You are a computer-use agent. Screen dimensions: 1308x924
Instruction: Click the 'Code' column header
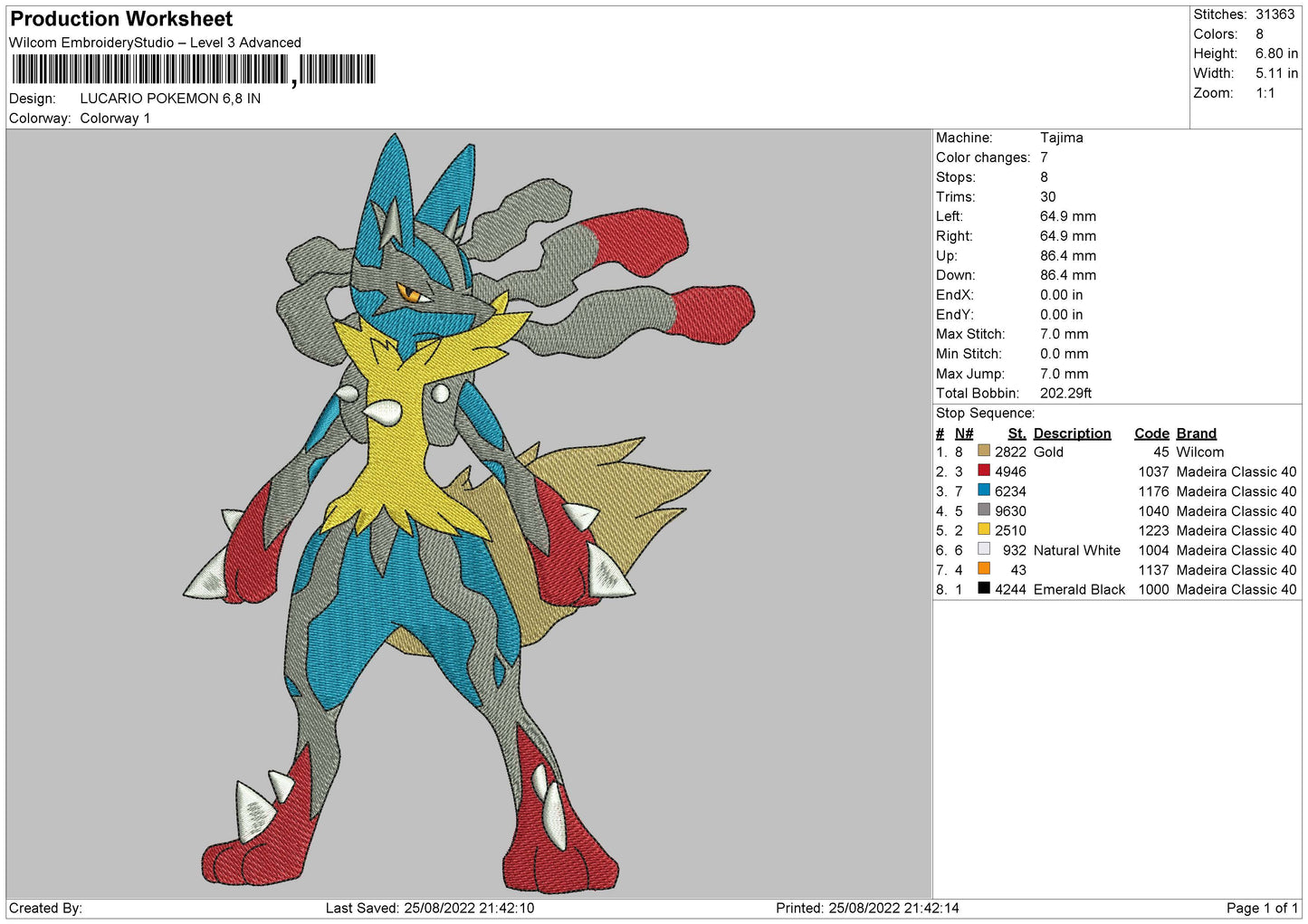tap(1151, 433)
